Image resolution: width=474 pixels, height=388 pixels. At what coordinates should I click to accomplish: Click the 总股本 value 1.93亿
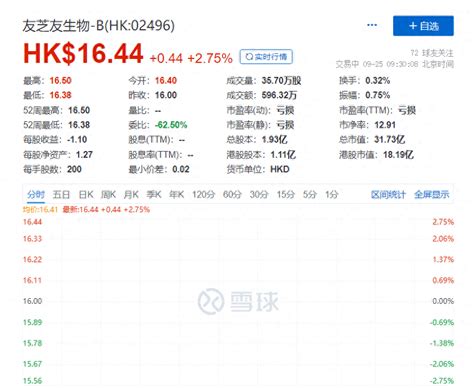(x=275, y=139)
